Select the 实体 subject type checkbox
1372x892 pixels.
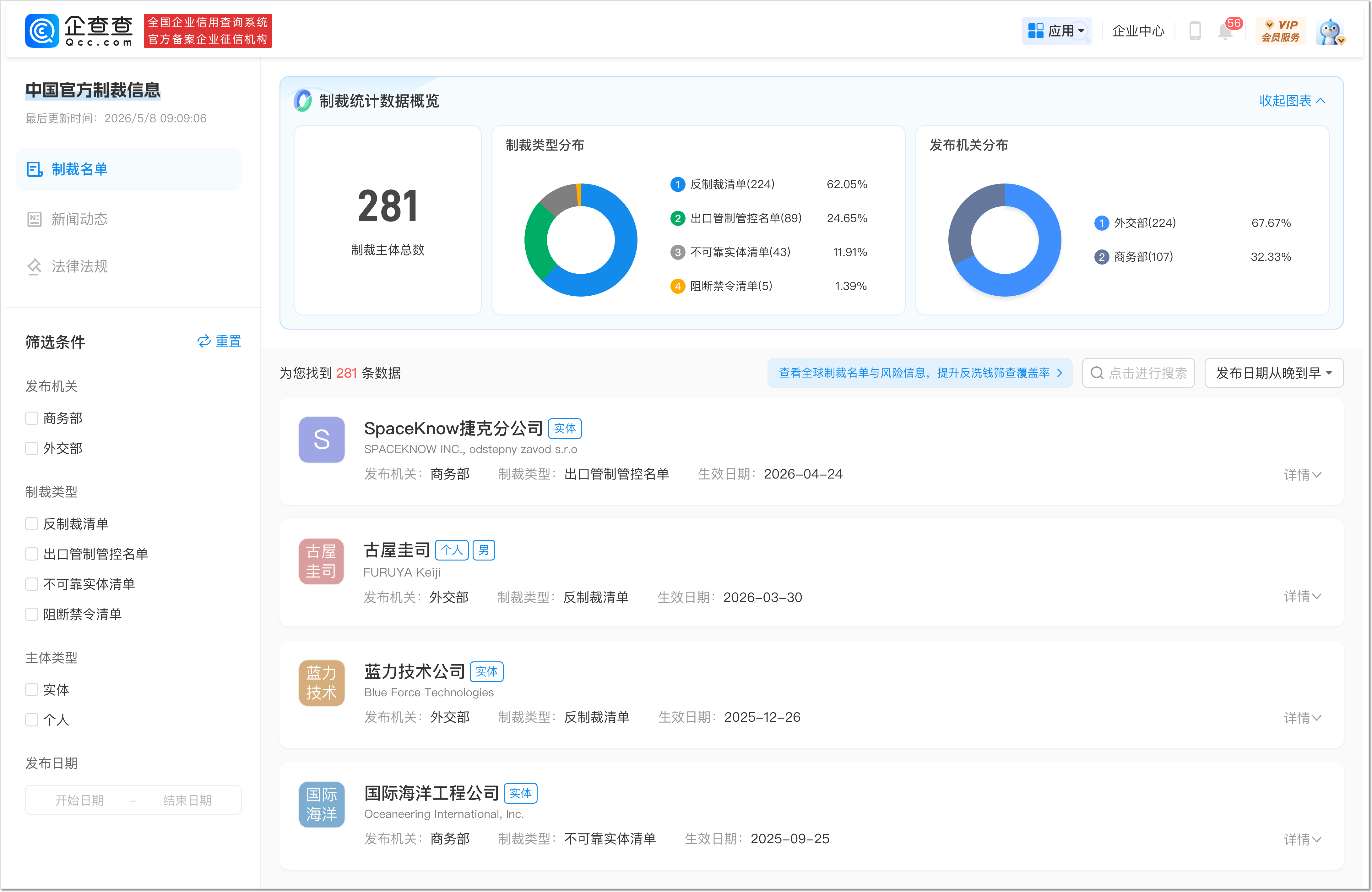(32, 690)
